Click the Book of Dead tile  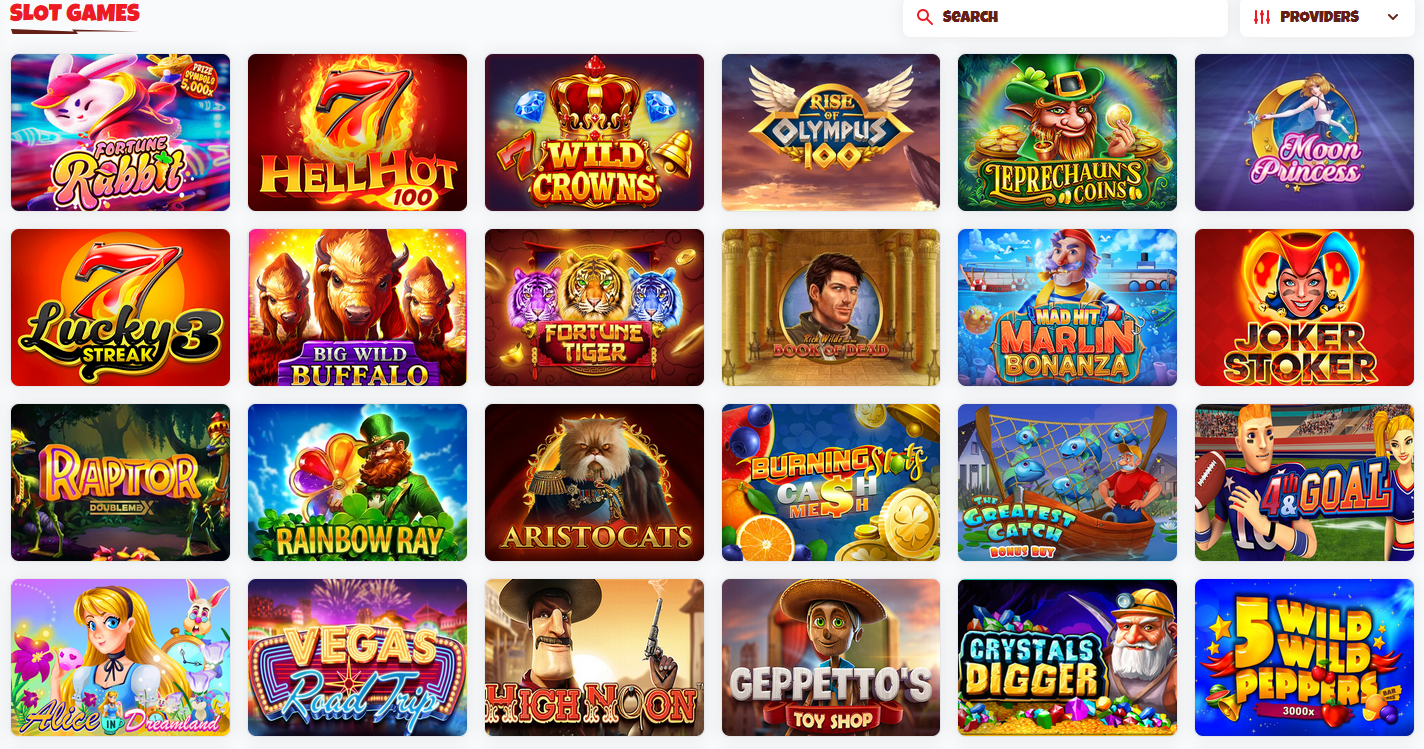(831, 307)
